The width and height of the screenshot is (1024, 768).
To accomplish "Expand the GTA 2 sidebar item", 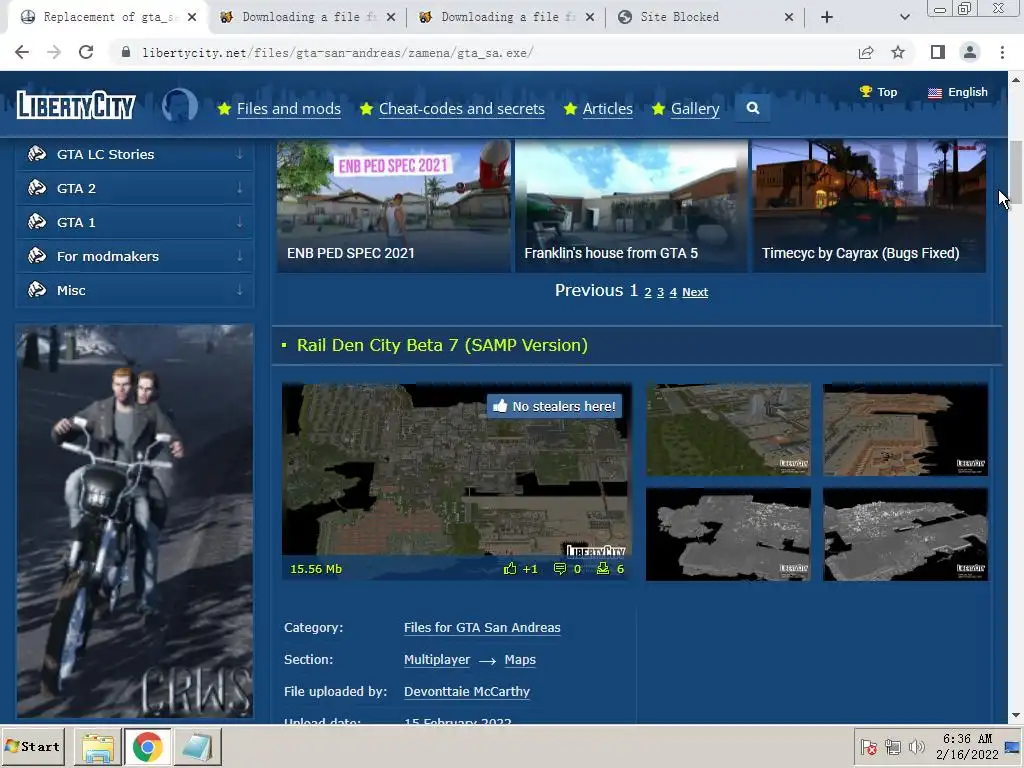I will point(135,188).
